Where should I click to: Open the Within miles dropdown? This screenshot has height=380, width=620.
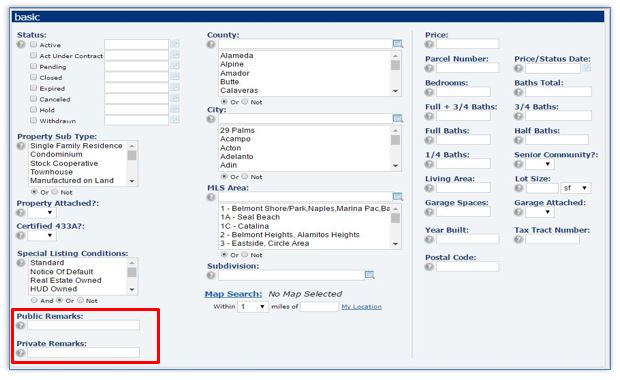pyautogui.click(x=253, y=306)
